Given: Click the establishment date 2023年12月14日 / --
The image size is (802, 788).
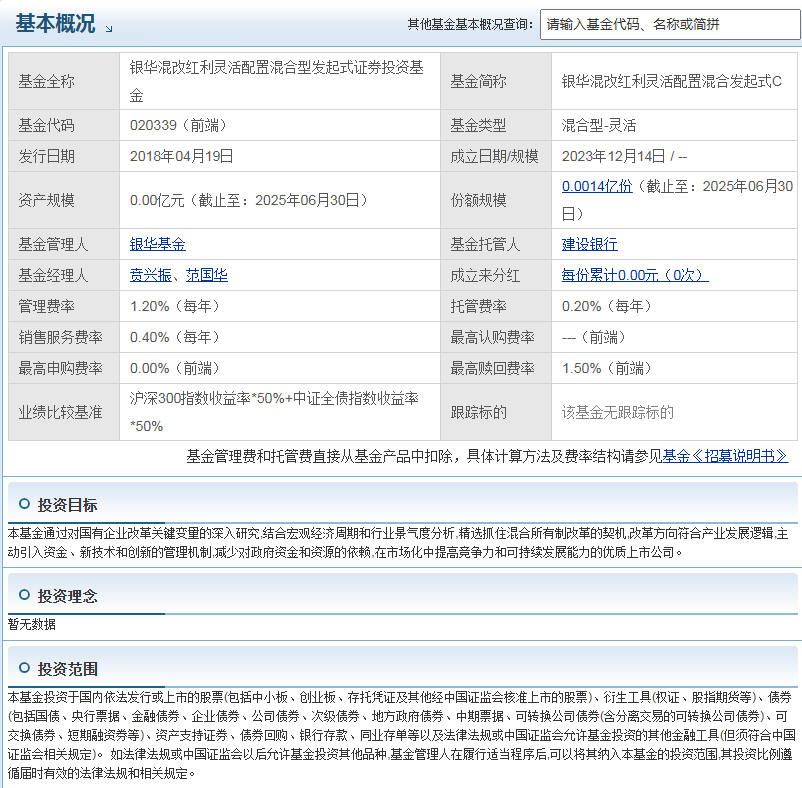Looking at the screenshot, I should point(625,156).
